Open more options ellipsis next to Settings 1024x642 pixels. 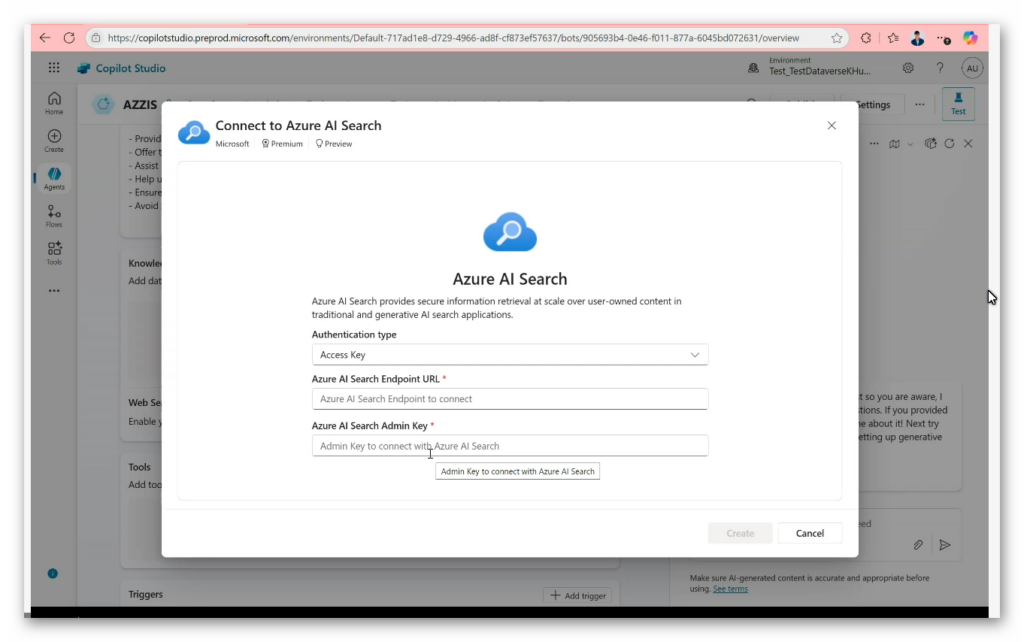point(920,104)
